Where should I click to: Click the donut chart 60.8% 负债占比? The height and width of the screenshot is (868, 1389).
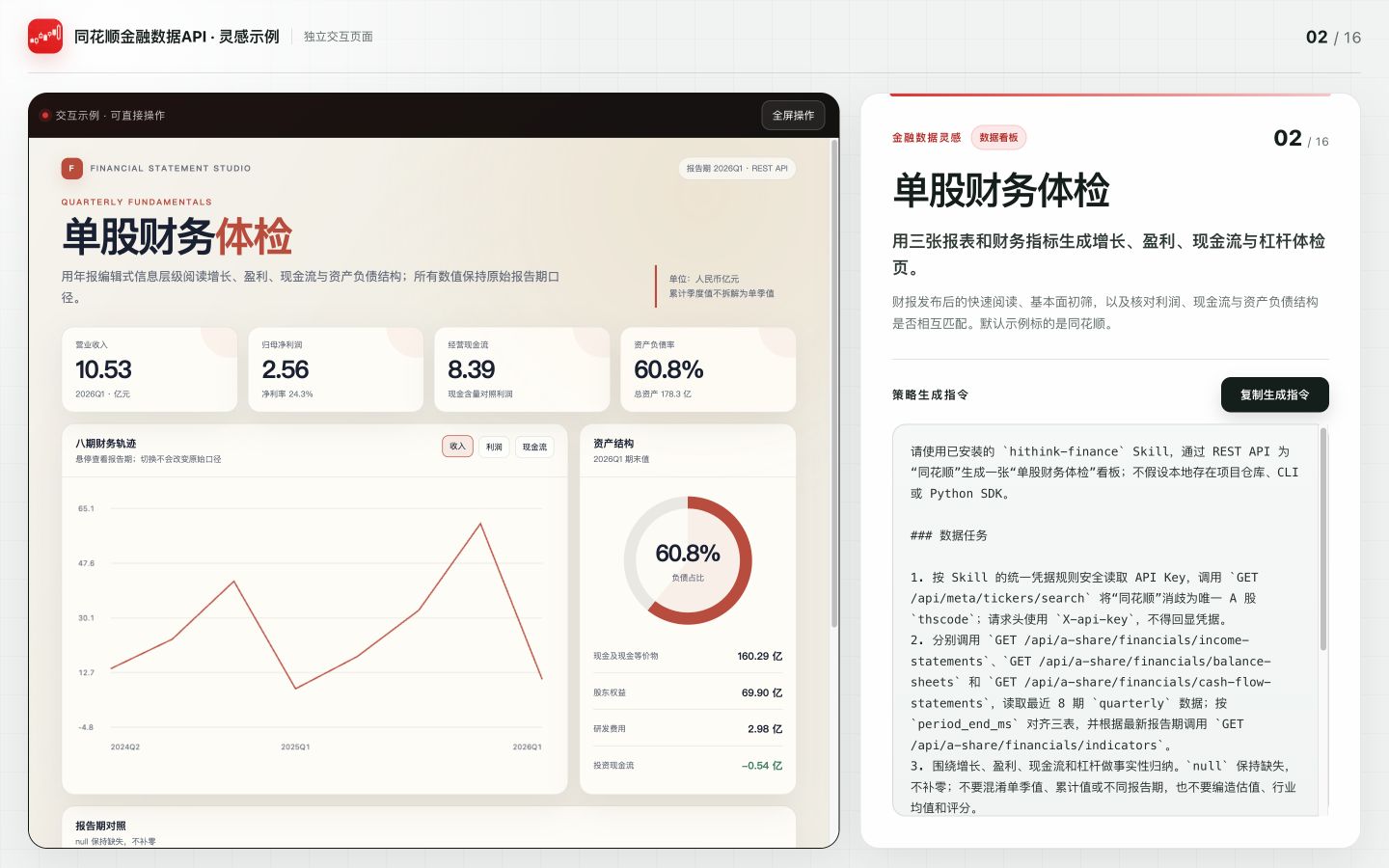(688, 560)
